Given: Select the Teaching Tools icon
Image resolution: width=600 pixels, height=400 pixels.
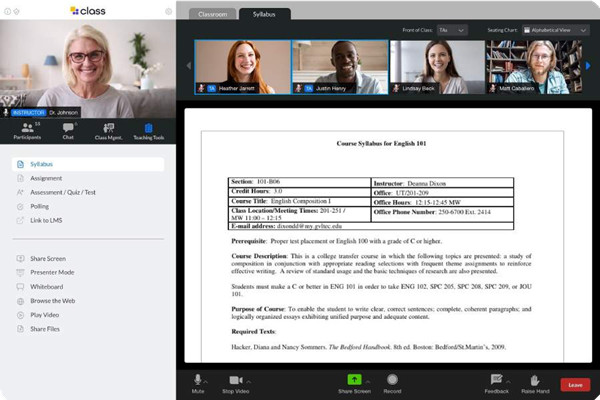Looking at the screenshot, I should coord(149,130).
